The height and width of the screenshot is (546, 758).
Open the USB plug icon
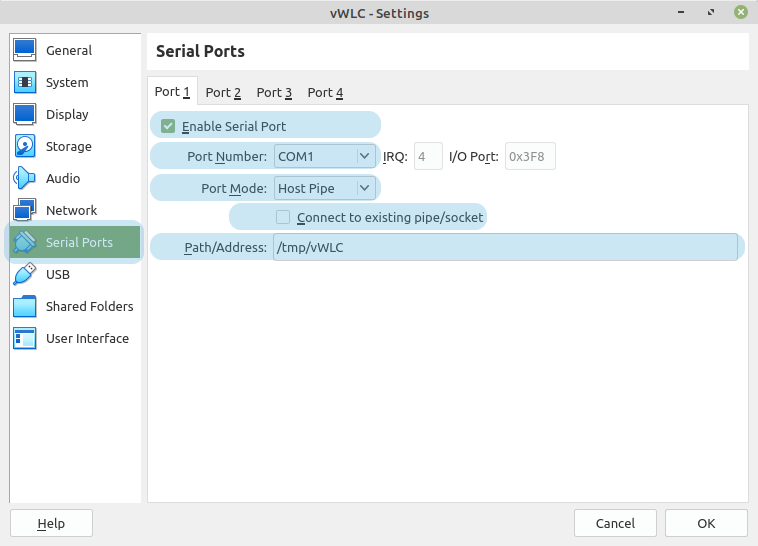click(25, 274)
